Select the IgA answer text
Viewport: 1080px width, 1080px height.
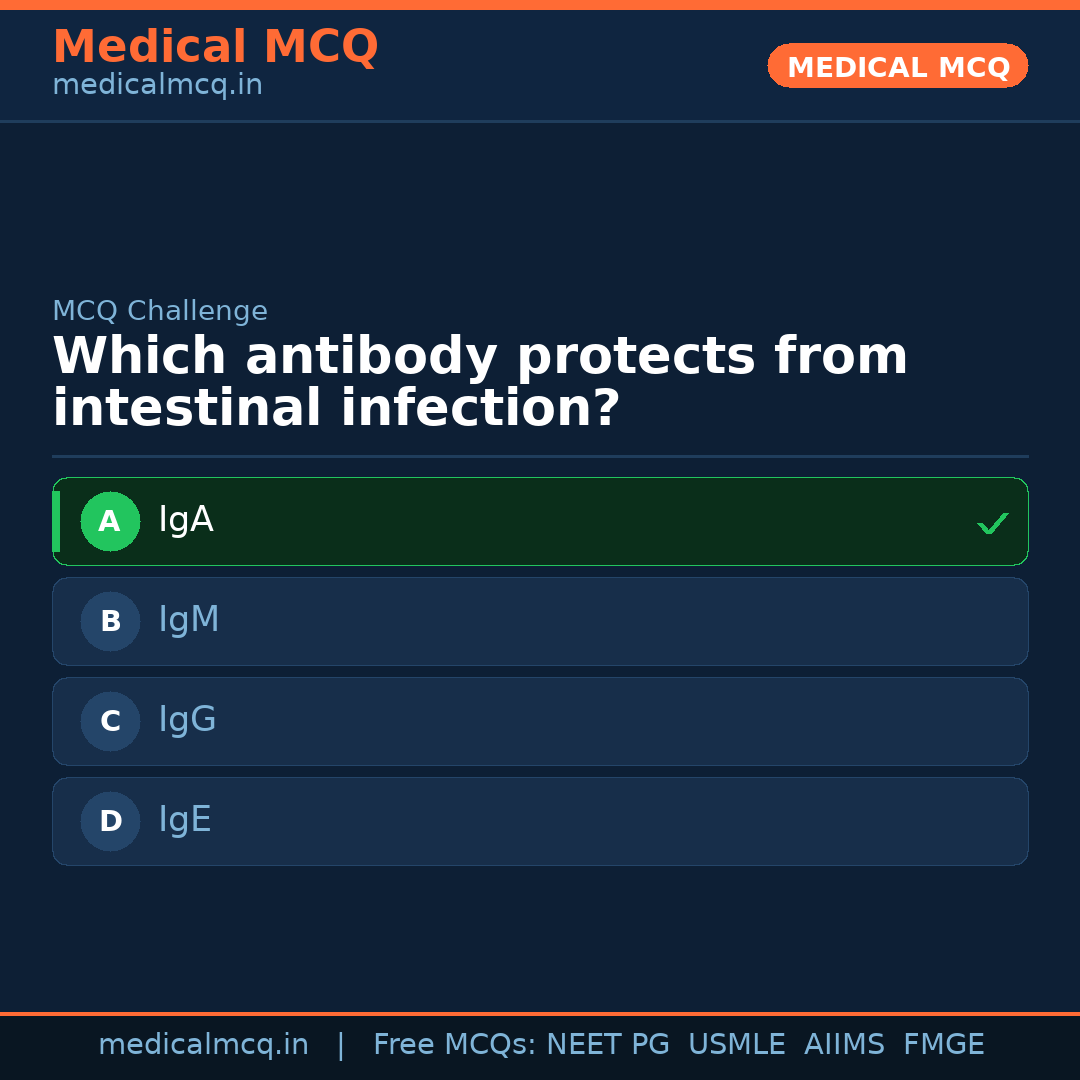click(186, 520)
